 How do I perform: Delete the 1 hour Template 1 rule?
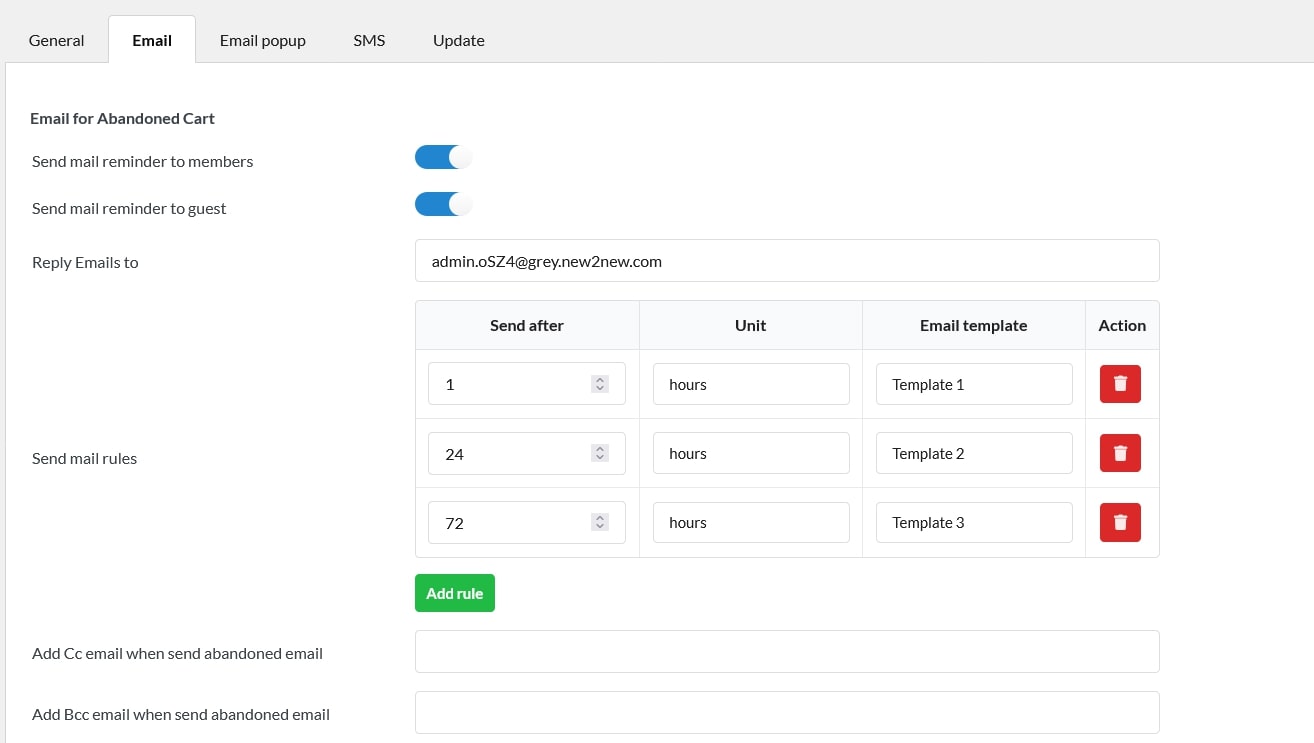click(1120, 384)
